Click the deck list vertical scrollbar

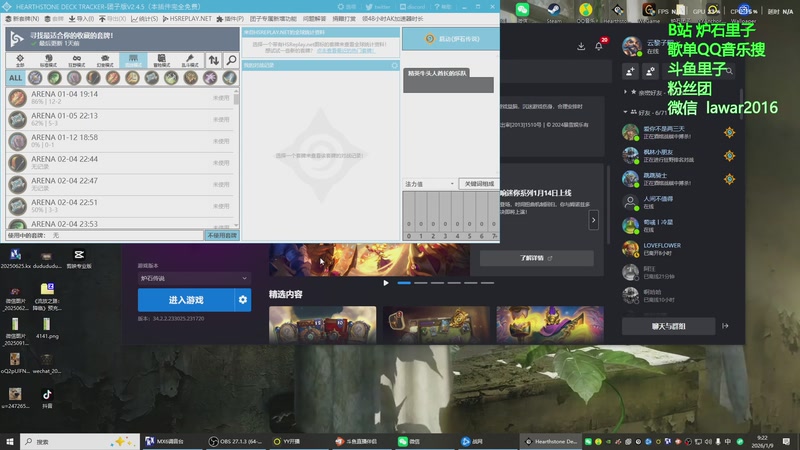point(236,158)
